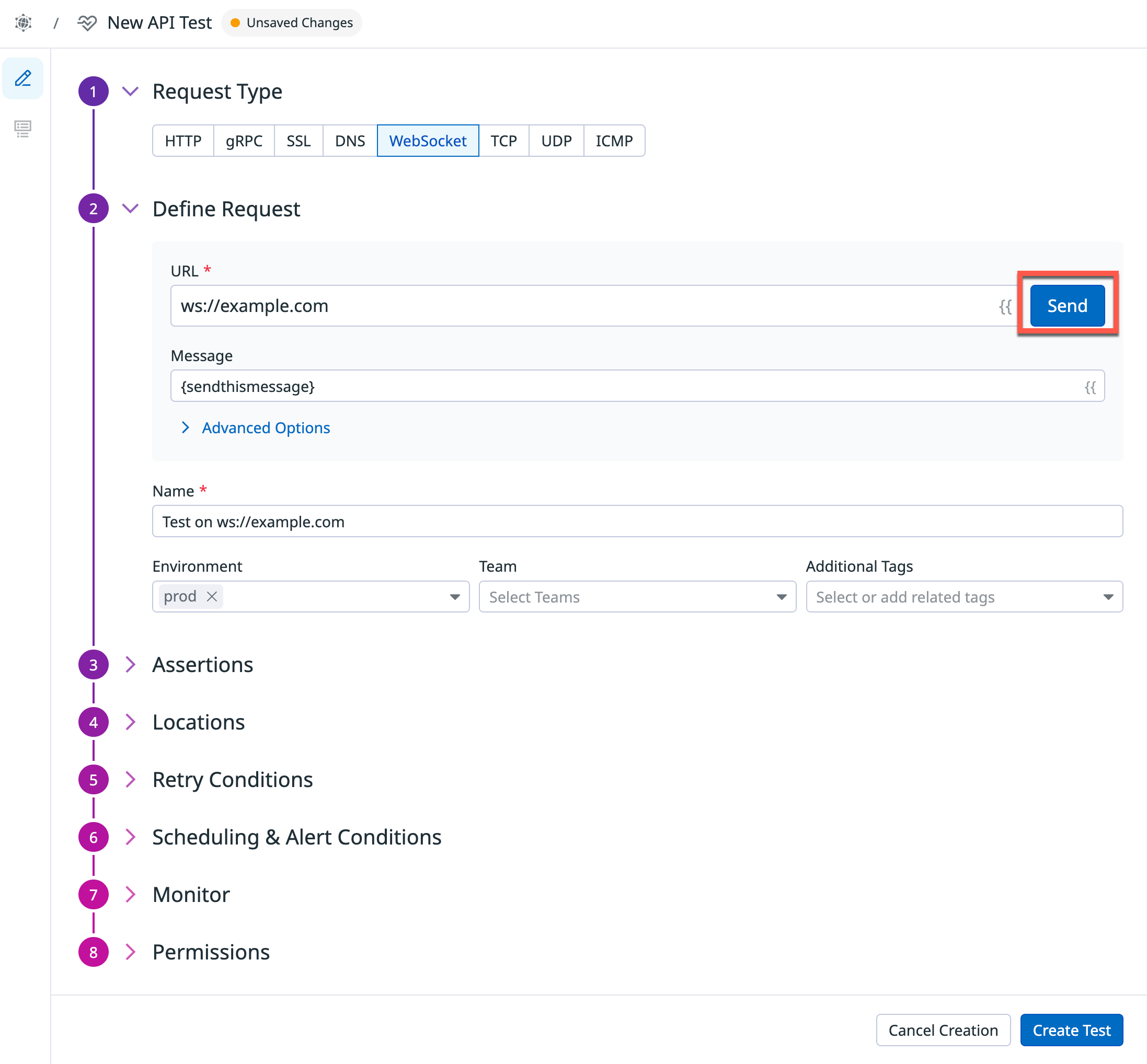Screen dimensions: 1147x1064
Task: Choose ICMP request type
Action: [x=614, y=141]
